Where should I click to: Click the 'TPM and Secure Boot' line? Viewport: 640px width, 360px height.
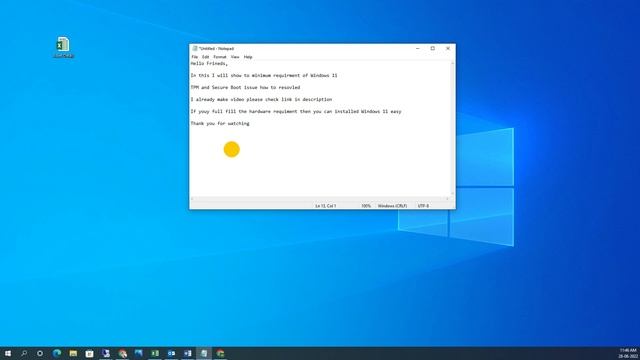245,87
